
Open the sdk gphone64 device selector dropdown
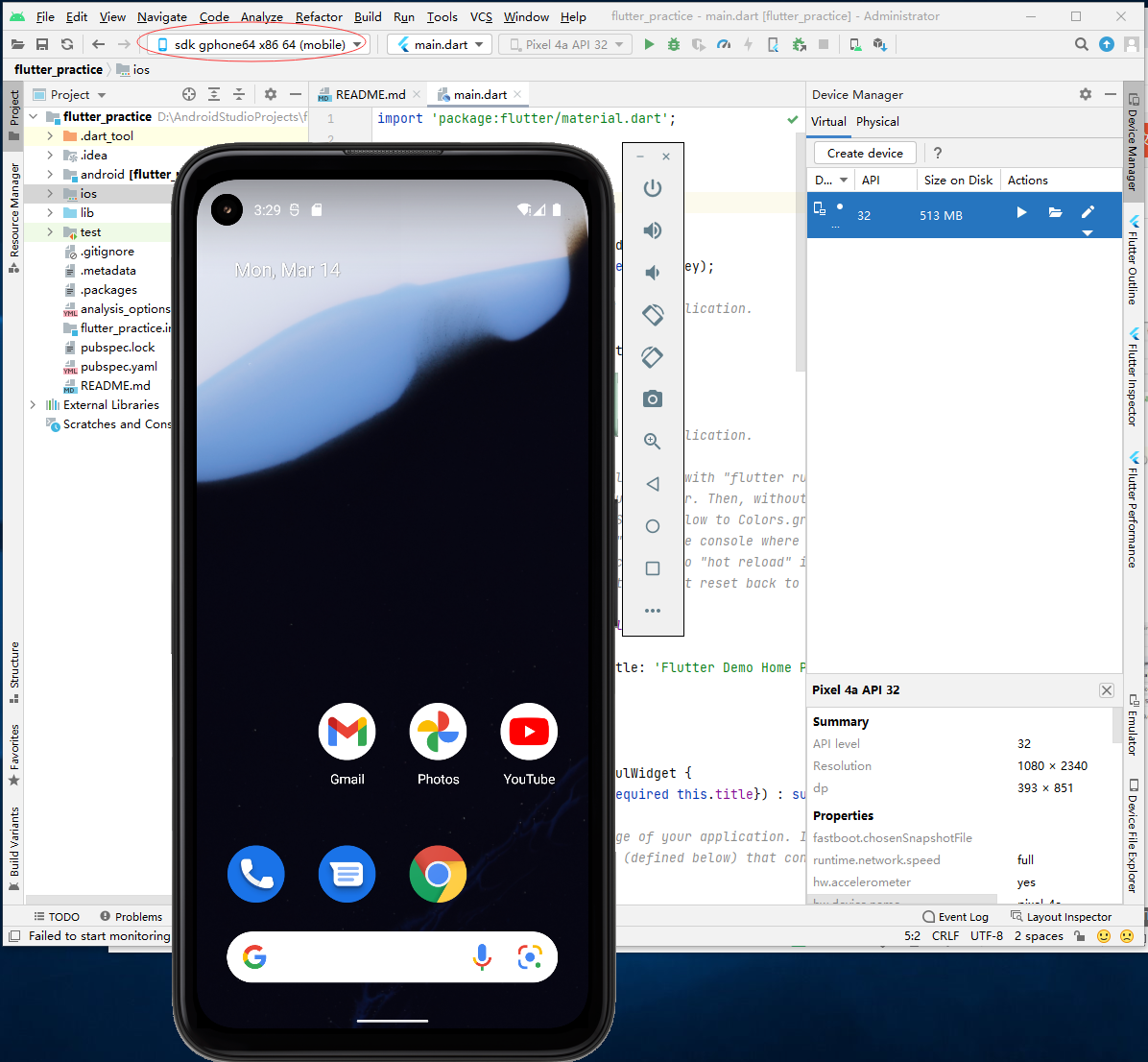[260, 45]
